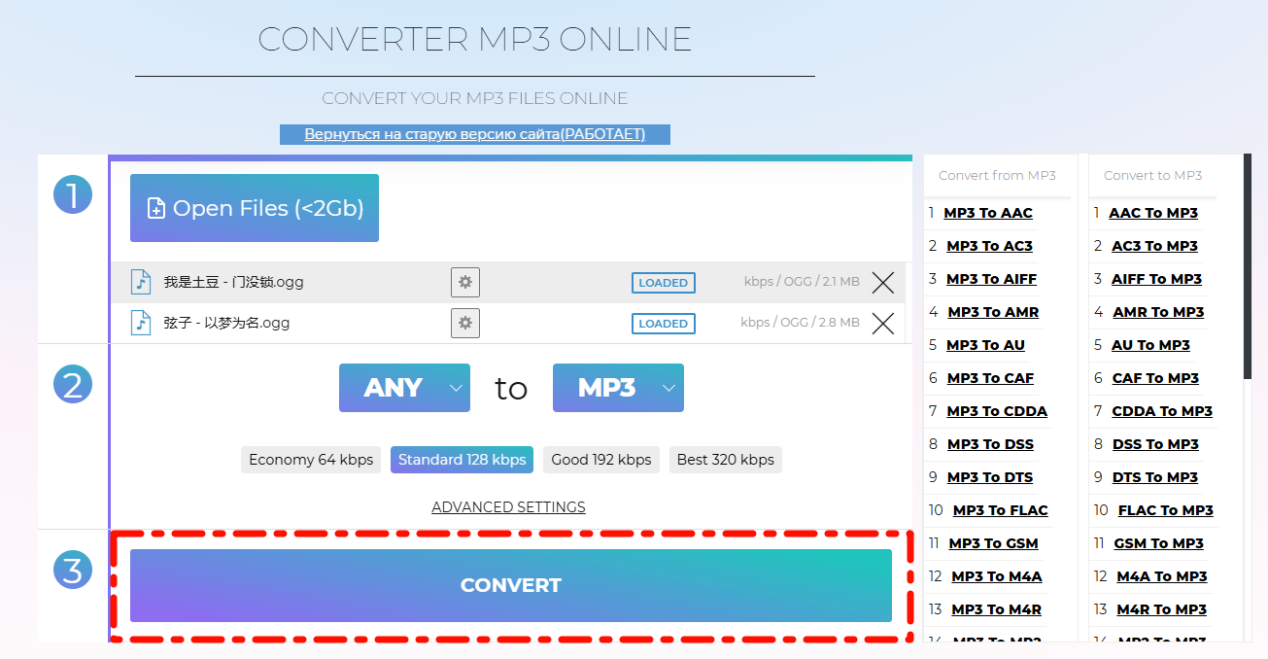The width and height of the screenshot is (1268, 659).
Task: Open the ANY source format dropdown
Action: pos(404,388)
